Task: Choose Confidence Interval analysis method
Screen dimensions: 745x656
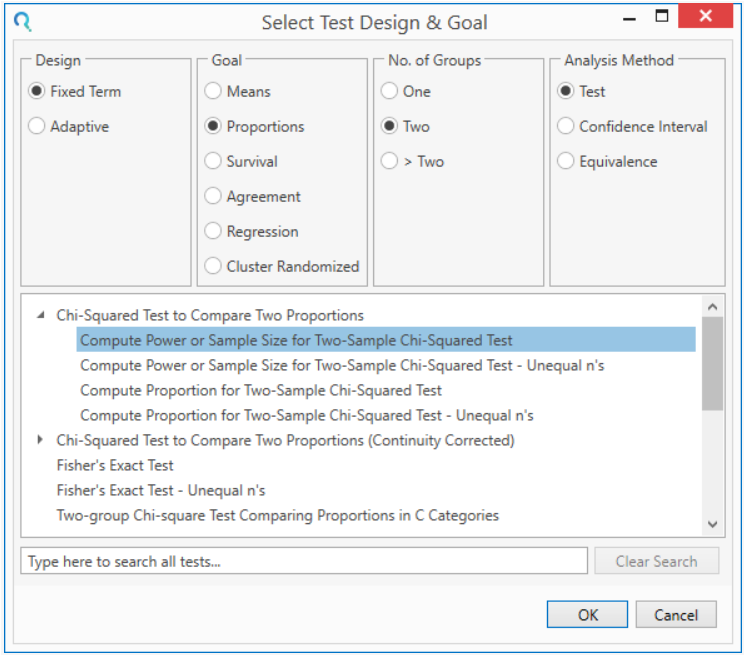Action: pyautogui.click(x=566, y=126)
